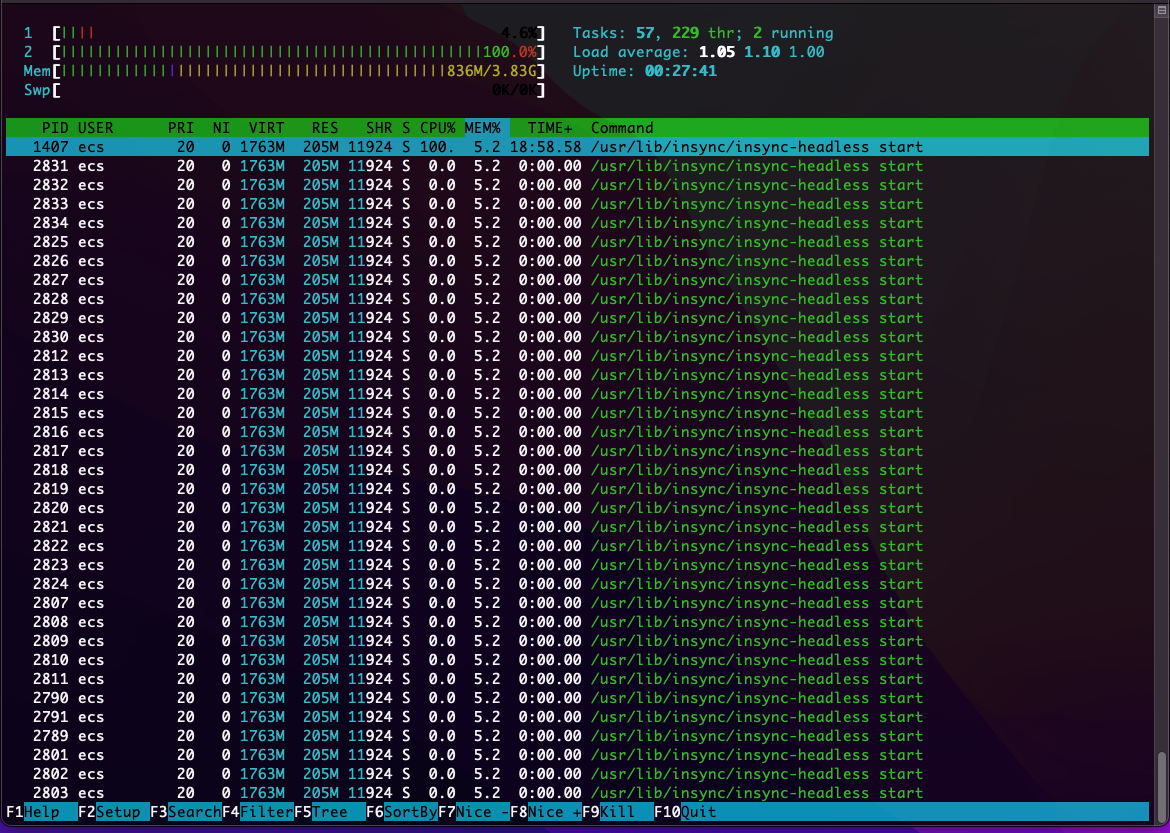Click Nice + to lower priority
Screen dimensions: 1170x833
point(551,812)
